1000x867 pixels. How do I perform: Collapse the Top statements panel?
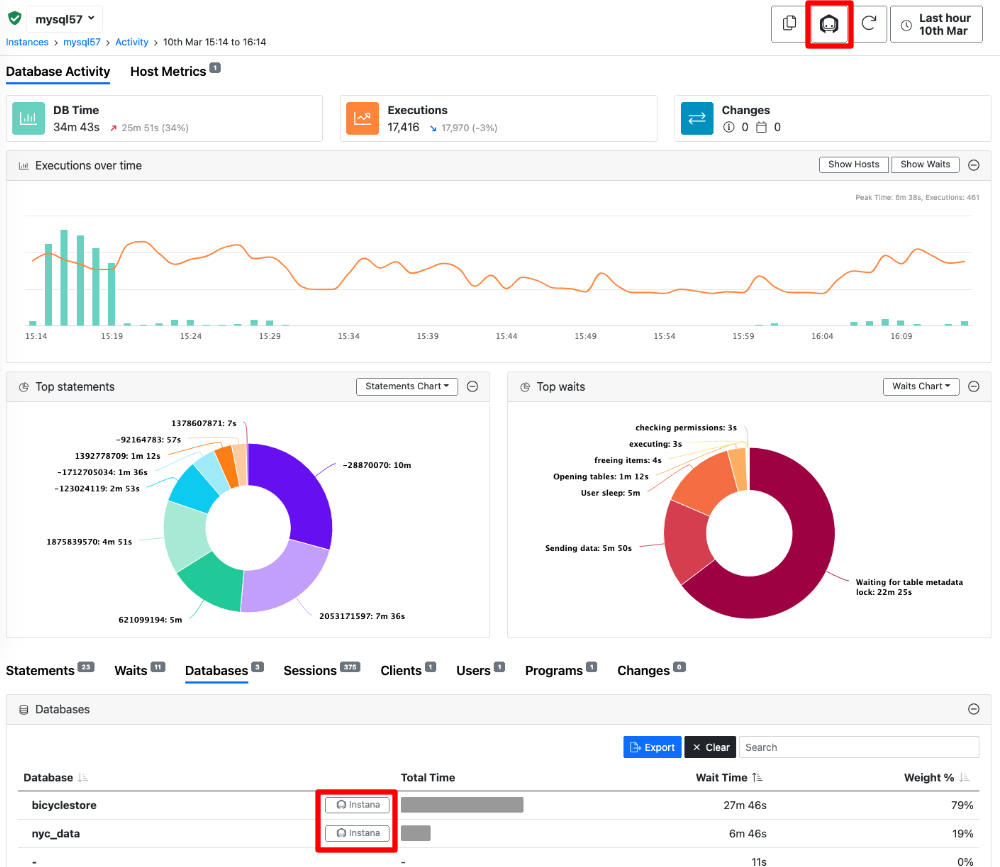click(472, 387)
